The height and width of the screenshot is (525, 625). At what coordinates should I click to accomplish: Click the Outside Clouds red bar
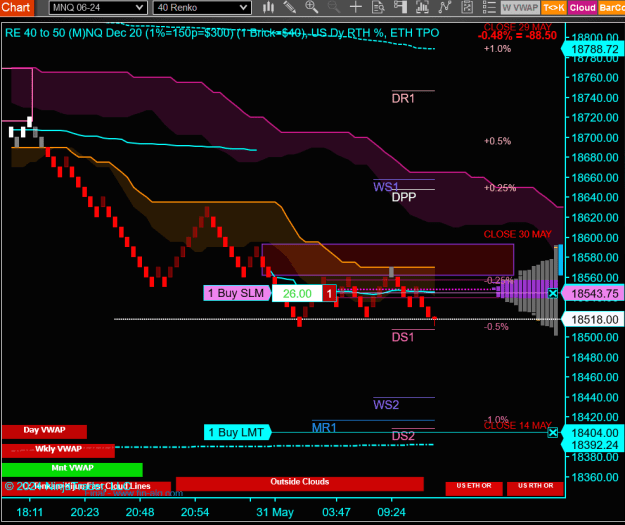(x=300, y=484)
